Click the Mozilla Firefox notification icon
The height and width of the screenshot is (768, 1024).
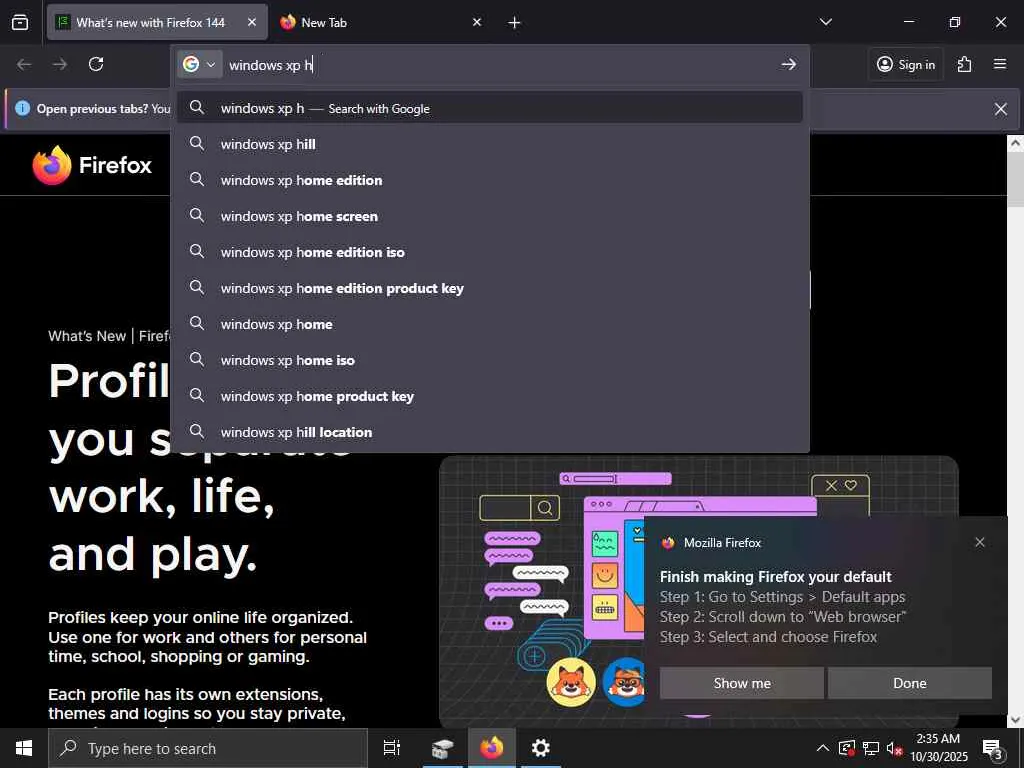click(x=667, y=543)
